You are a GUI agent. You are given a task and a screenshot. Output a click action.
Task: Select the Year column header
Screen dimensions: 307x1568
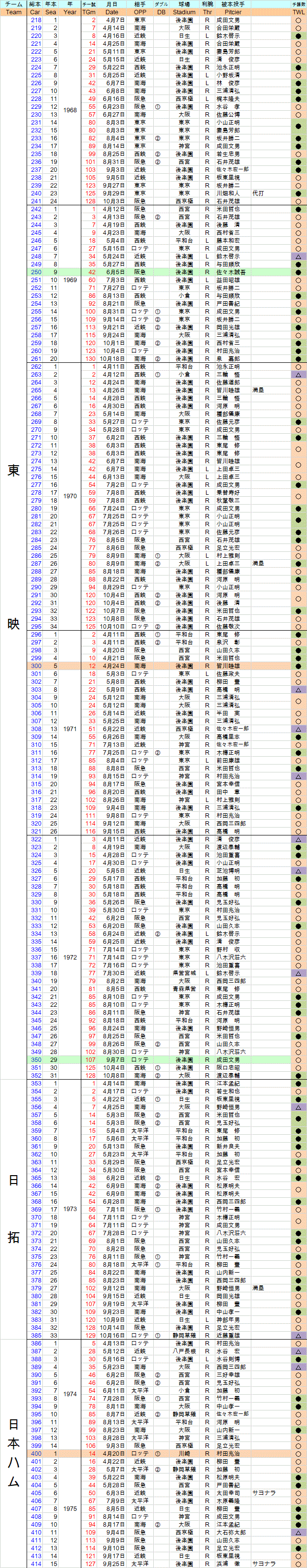point(70,11)
